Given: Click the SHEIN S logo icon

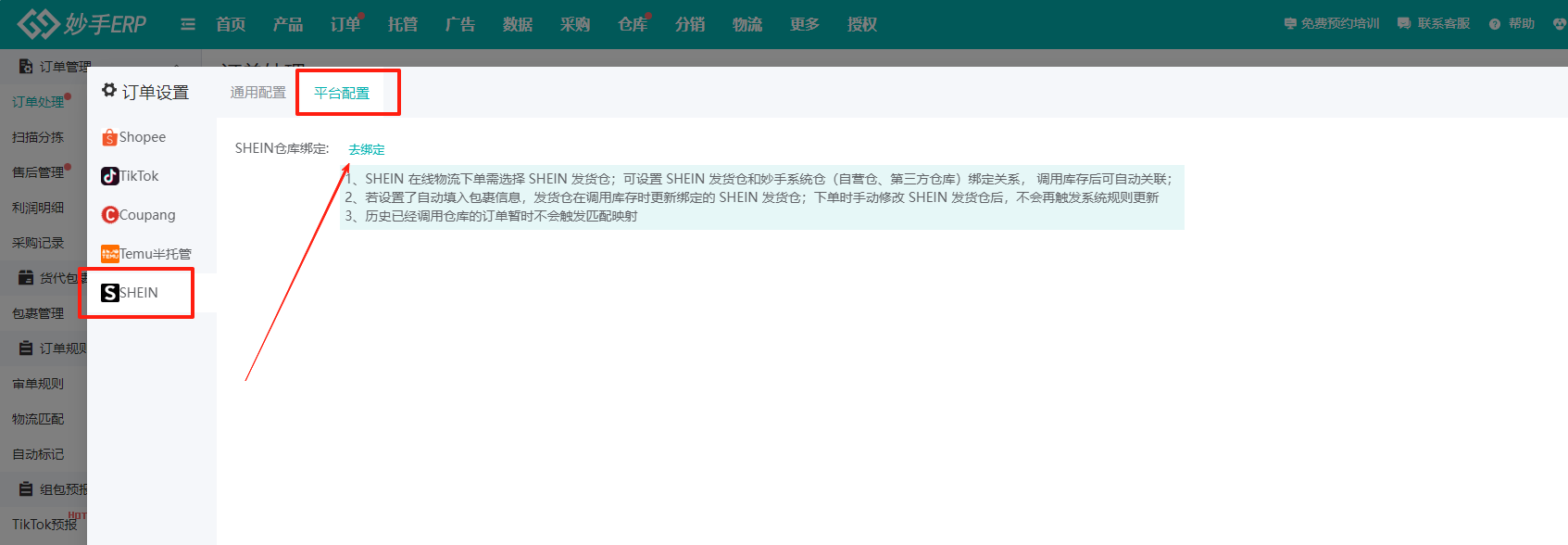Looking at the screenshot, I should [109, 293].
